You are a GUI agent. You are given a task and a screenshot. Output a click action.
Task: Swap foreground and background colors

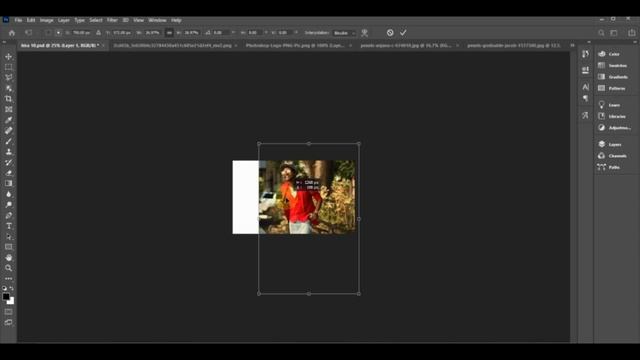click(12, 288)
